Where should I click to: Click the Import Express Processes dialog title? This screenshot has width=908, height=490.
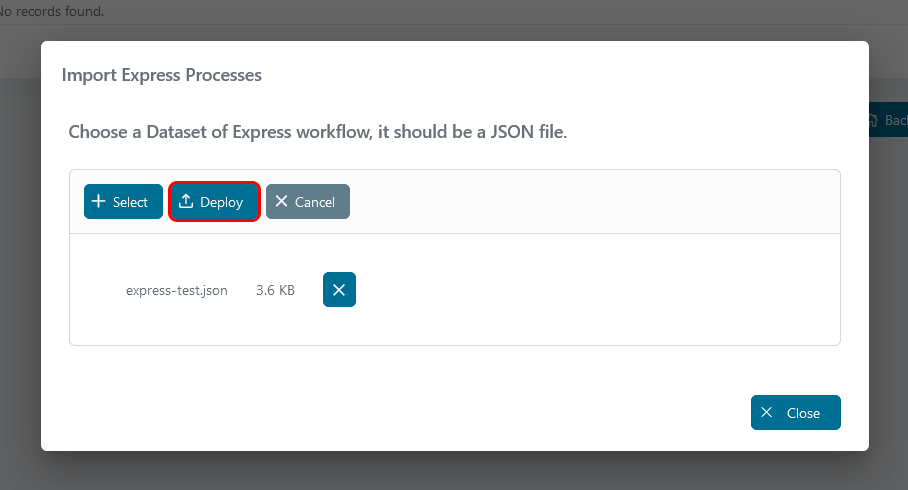pyautogui.click(x=162, y=75)
